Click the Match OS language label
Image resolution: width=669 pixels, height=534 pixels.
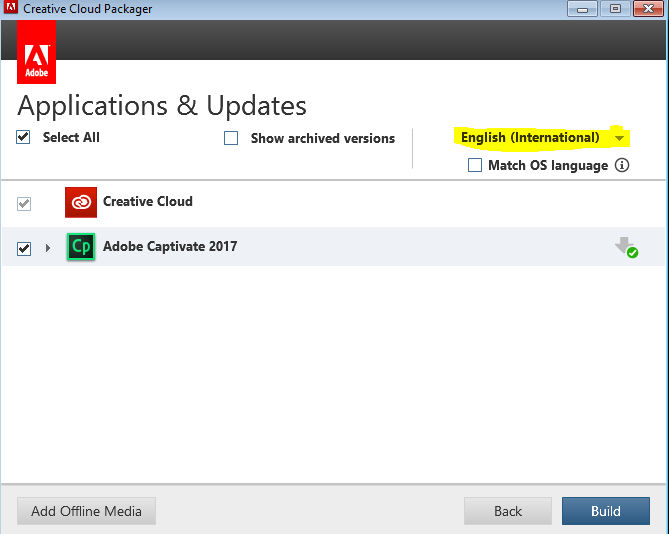[548, 165]
